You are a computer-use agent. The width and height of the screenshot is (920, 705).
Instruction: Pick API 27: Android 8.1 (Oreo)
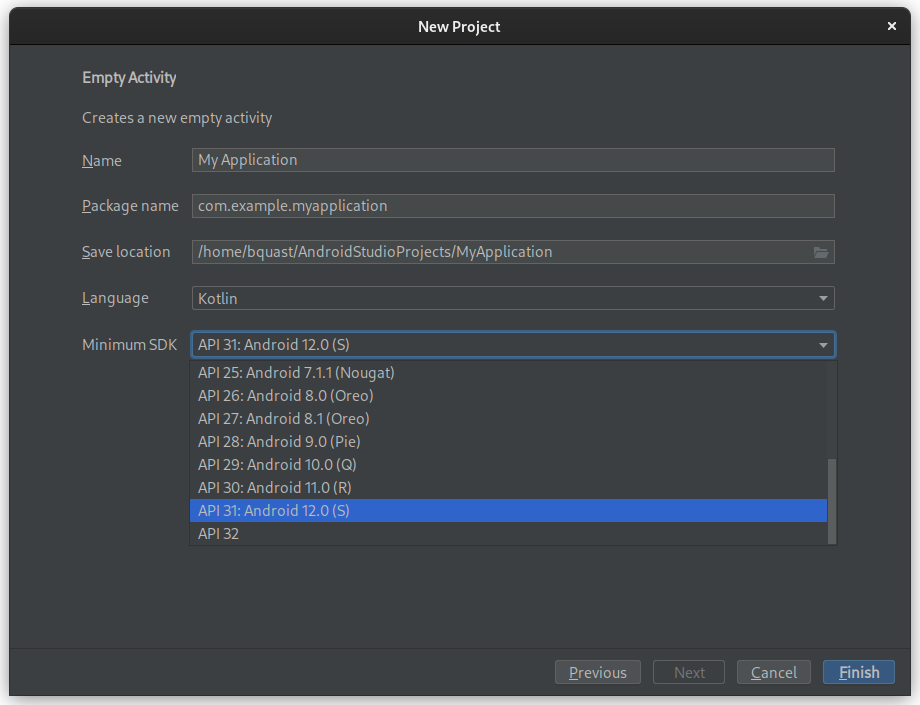283,419
